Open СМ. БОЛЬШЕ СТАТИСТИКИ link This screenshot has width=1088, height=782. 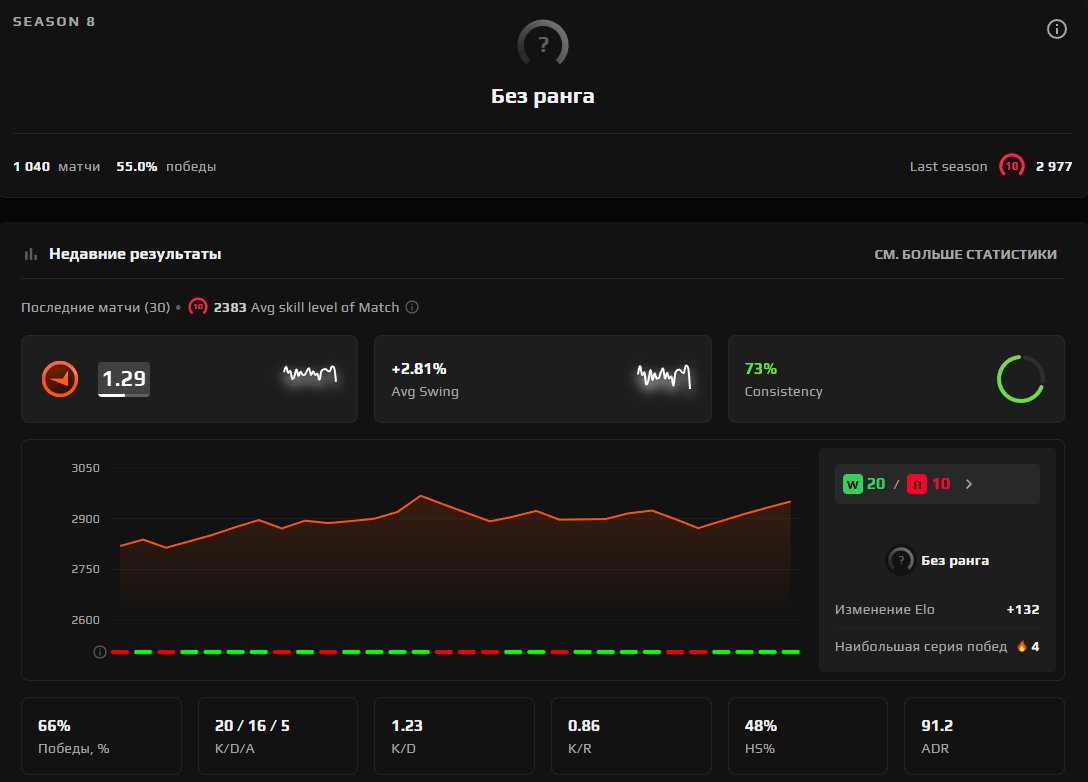click(x=965, y=255)
